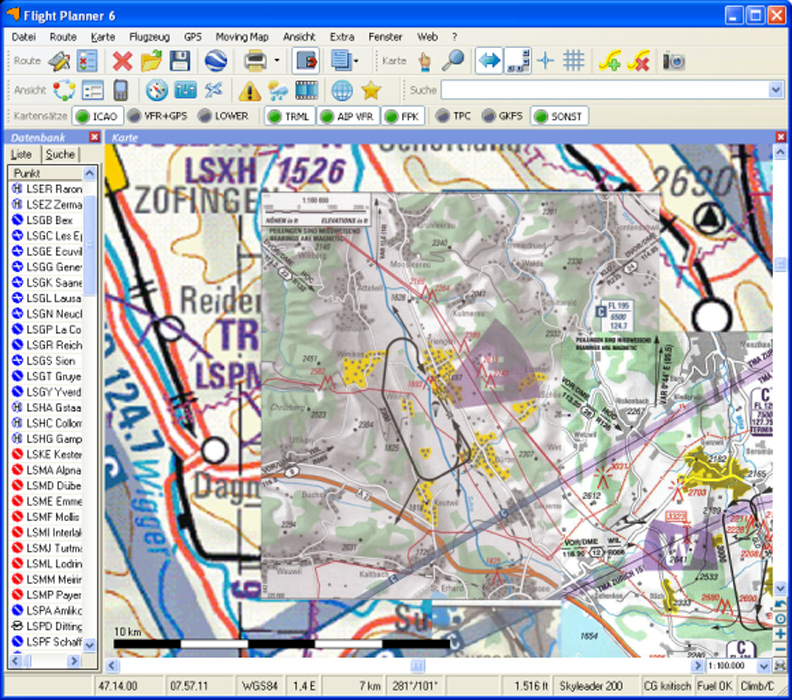
Task: Select LSGS Sion in the list
Action: click(46, 361)
